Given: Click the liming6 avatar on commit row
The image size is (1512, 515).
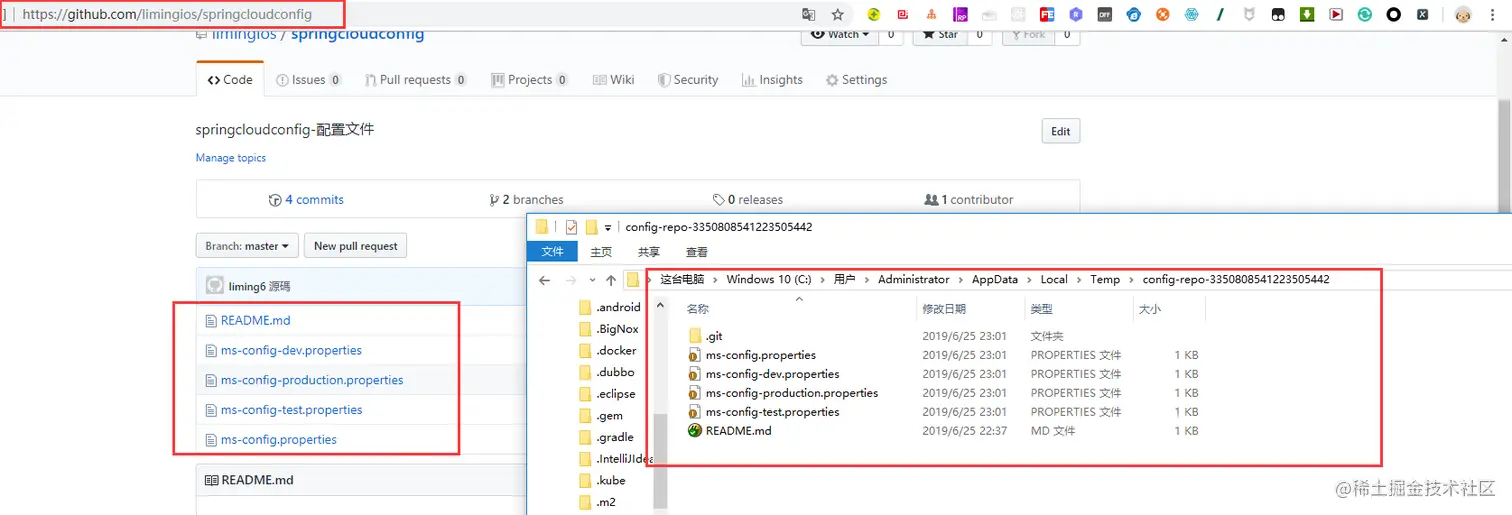Looking at the screenshot, I should click(215, 286).
